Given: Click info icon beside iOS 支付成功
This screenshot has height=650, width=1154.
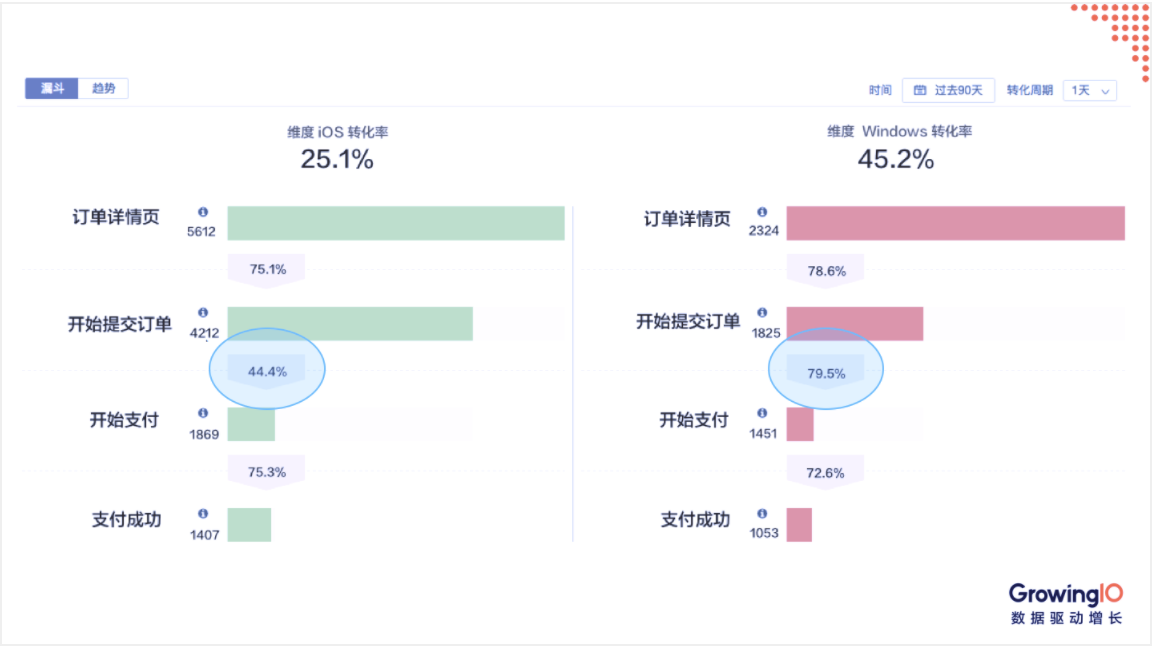Looking at the screenshot, I should pyautogui.click(x=203, y=513).
